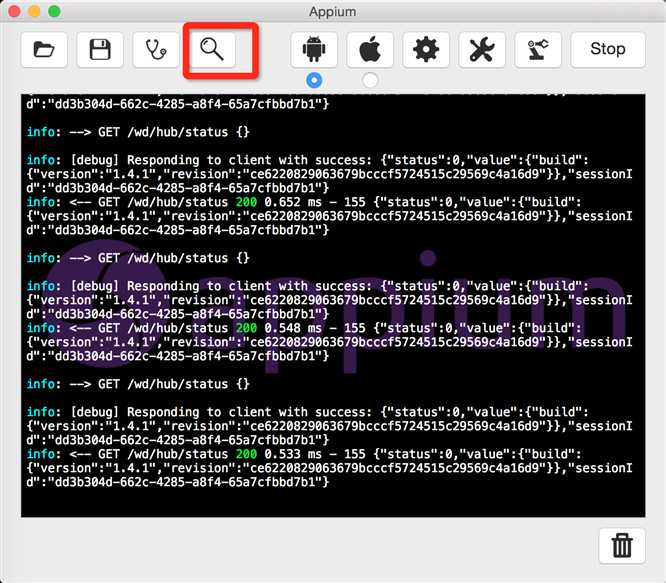Image resolution: width=666 pixels, height=583 pixels.
Task: Click log line with 0.548 ms response
Action: coord(303,328)
